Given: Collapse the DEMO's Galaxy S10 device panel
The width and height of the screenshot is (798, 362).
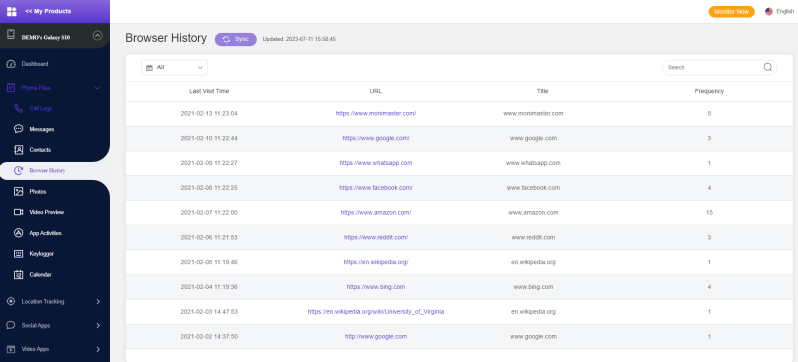Looking at the screenshot, I should (x=98, y=36).
